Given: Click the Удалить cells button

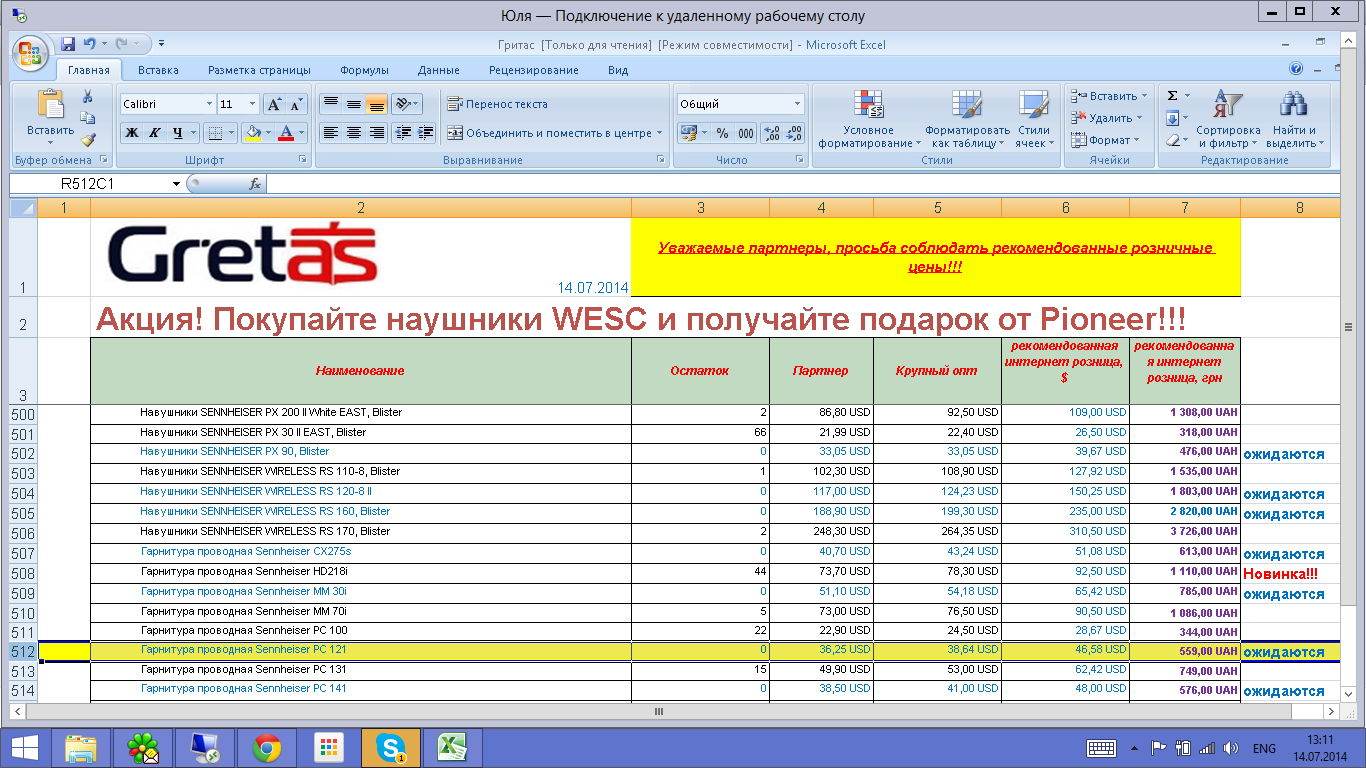Looking at the screenshot, I should click(x=1106, y=118).
